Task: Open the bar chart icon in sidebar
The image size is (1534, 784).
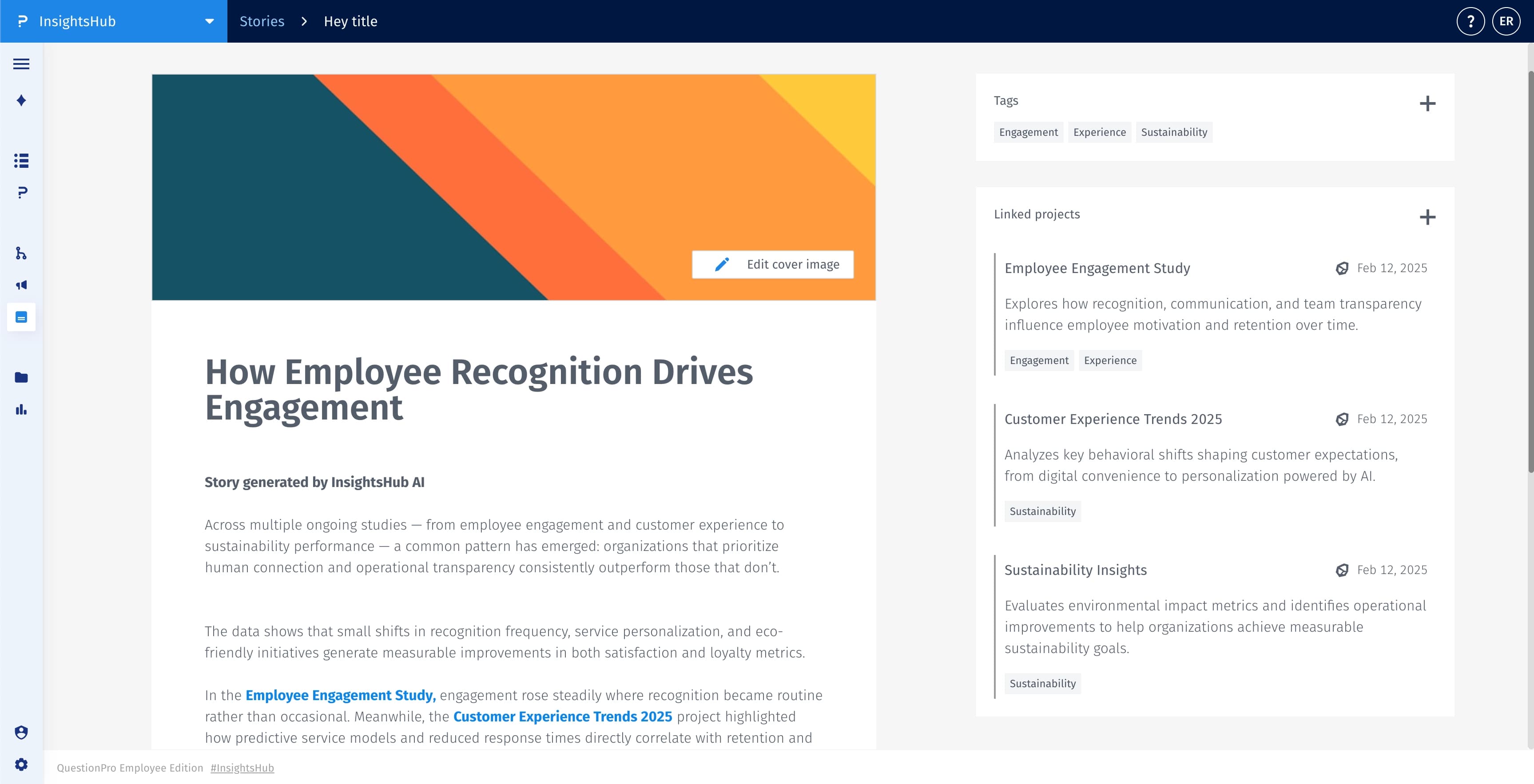Action: click(x=21, y=410)
